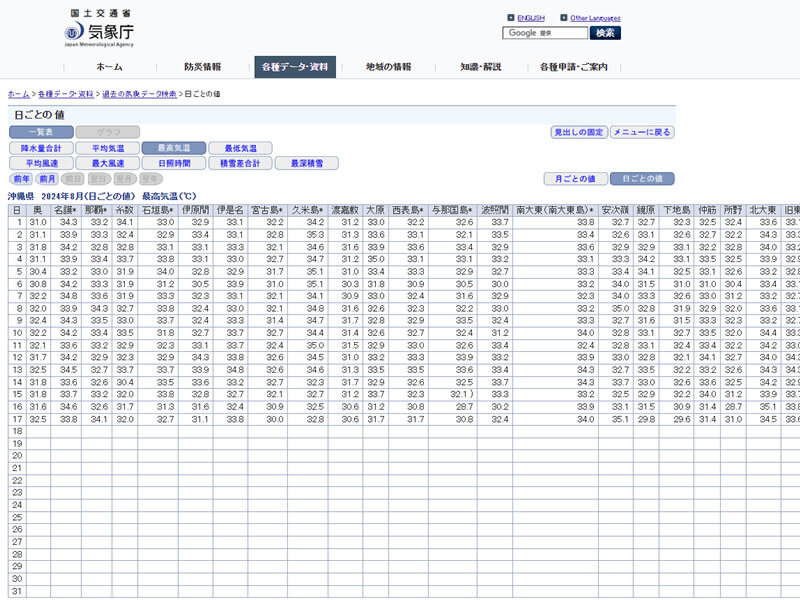The width and height of the screenshot is (800, 600).
Task: Click the 伊是名 station column header
Action: click(x=230, y=210)
